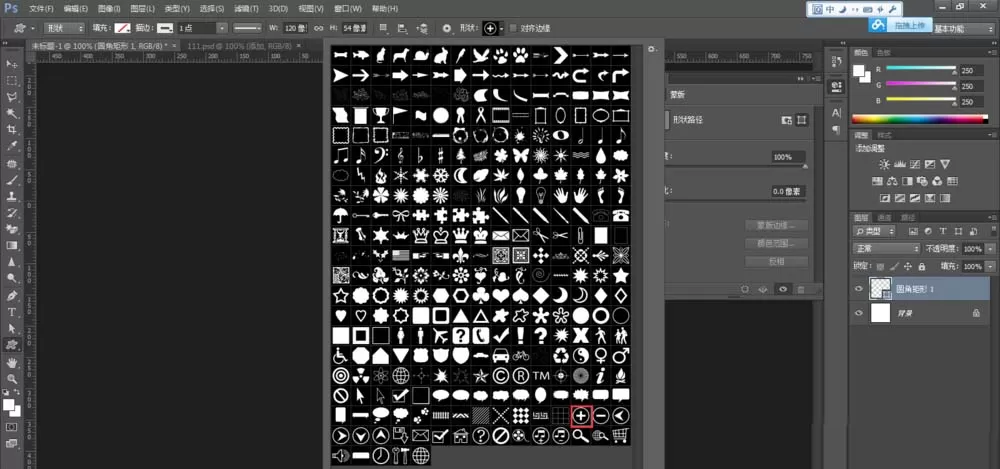Select the Move tool in left toolbar

click(11, 64)
